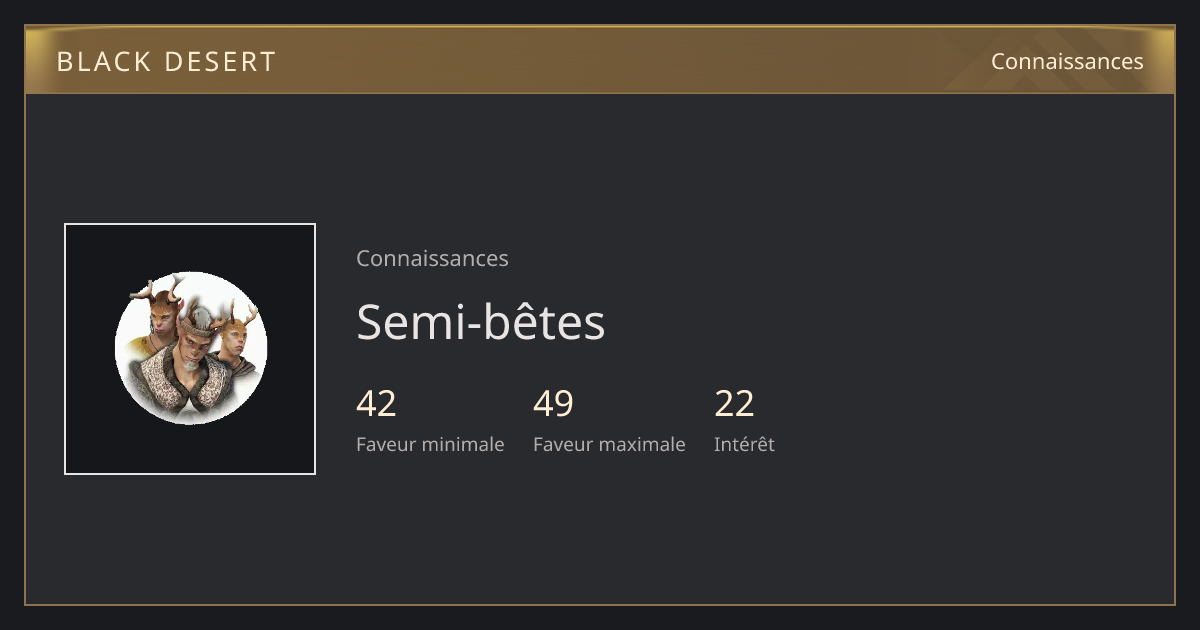Screen dimensions: 1200x630
Task: Click the Faveur maximale label
Action: (609, 444)
